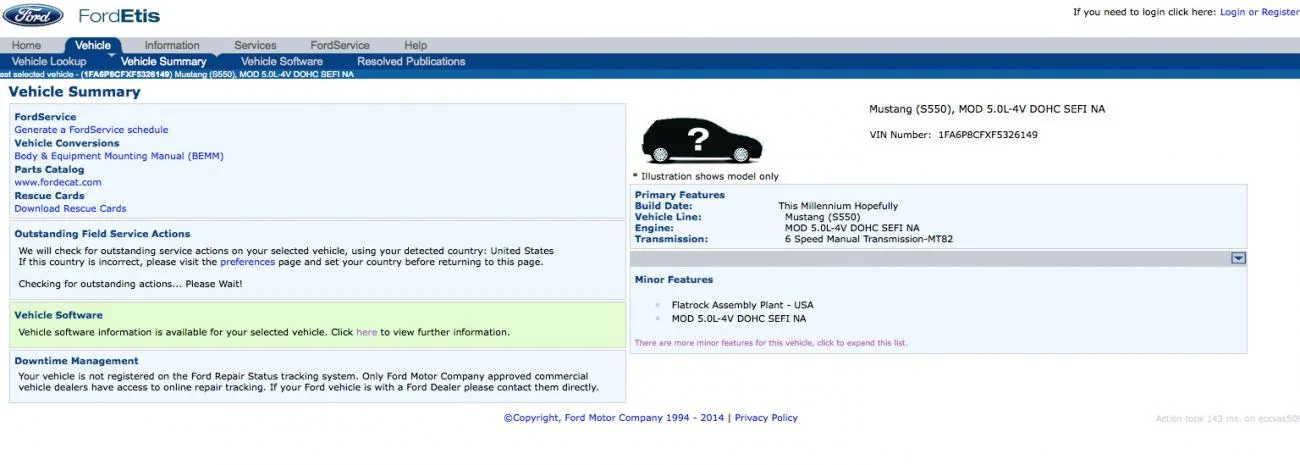Open the preferences page link

coord(247,262)
